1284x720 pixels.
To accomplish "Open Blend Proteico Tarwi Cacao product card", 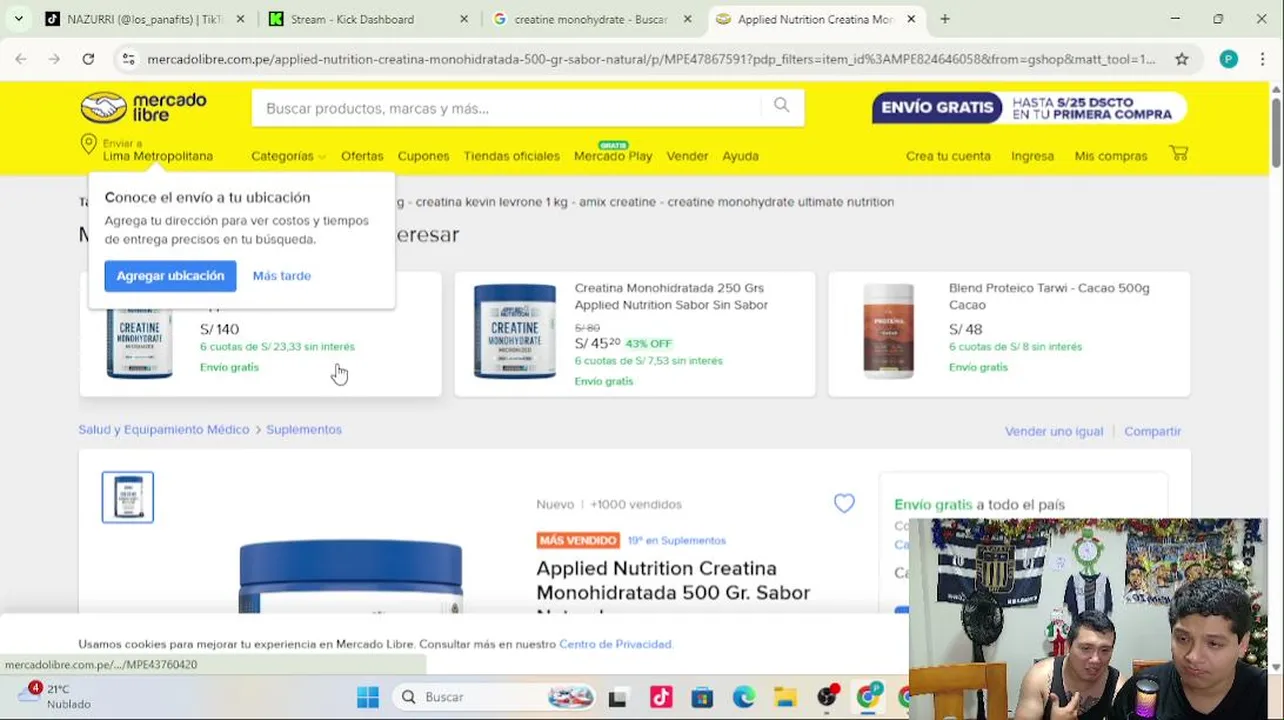I will 1009,334.
